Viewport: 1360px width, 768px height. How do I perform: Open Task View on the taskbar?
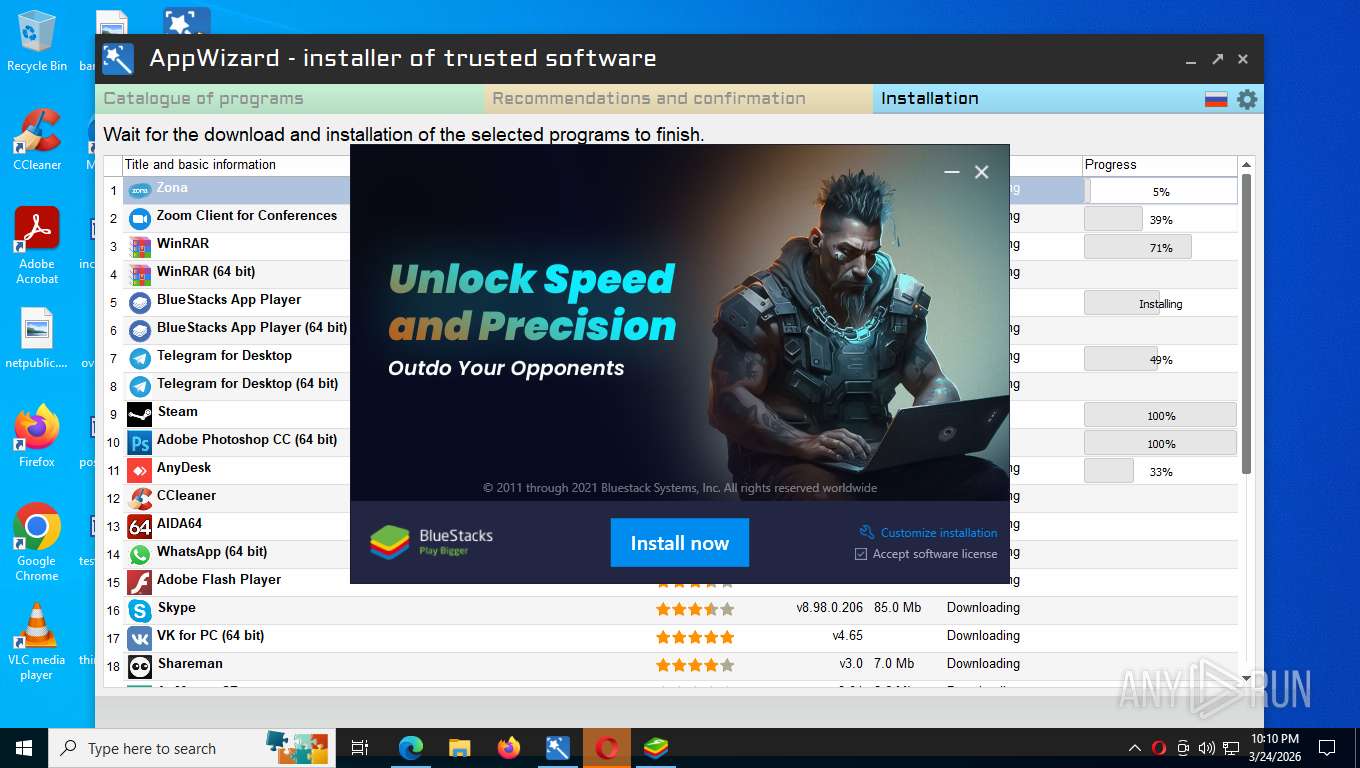pos(360,748)
